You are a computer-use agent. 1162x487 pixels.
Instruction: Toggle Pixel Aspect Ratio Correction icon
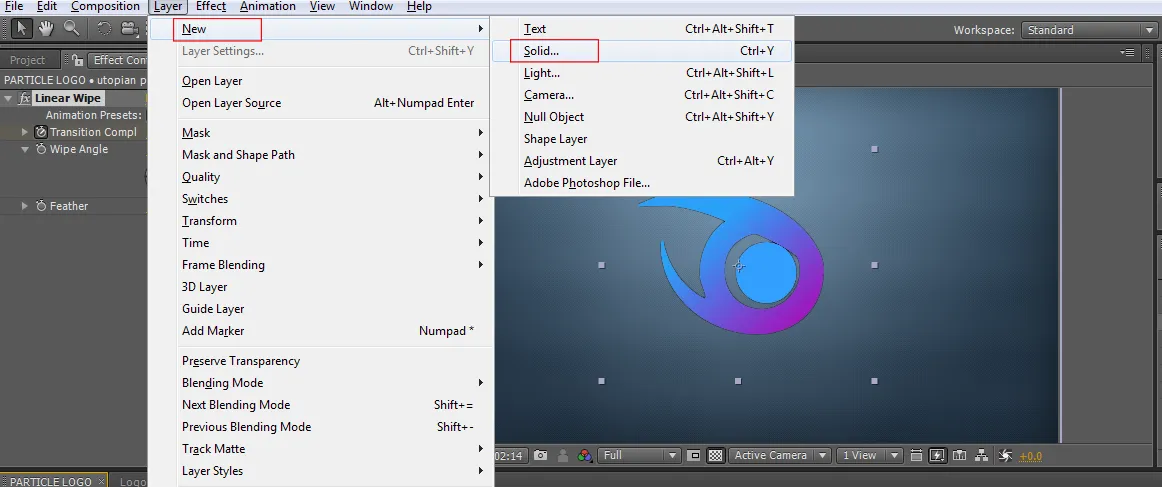tap(916, 455)
